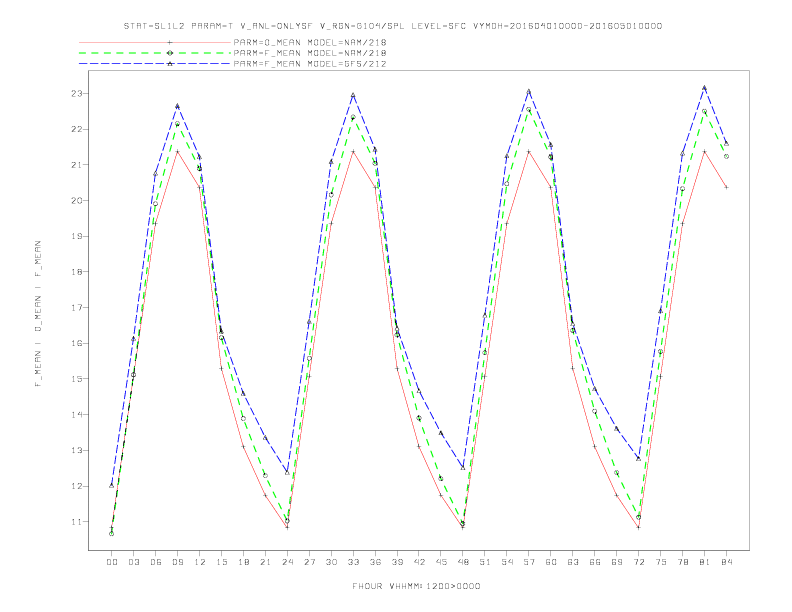The image size is (792, 612).
Task: Click the vertical y-axis label F_MEAN | O_MEAN | F_MEAN
Action: (x=38, y=314)
